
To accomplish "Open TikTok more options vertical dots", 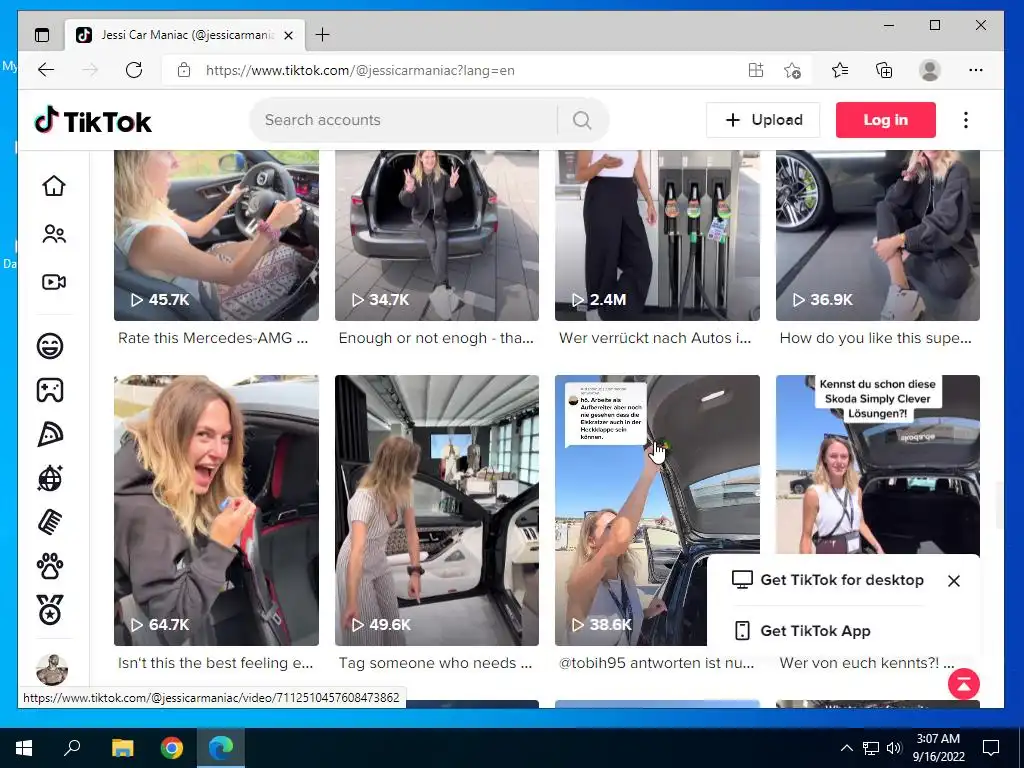I will (965, 120).
